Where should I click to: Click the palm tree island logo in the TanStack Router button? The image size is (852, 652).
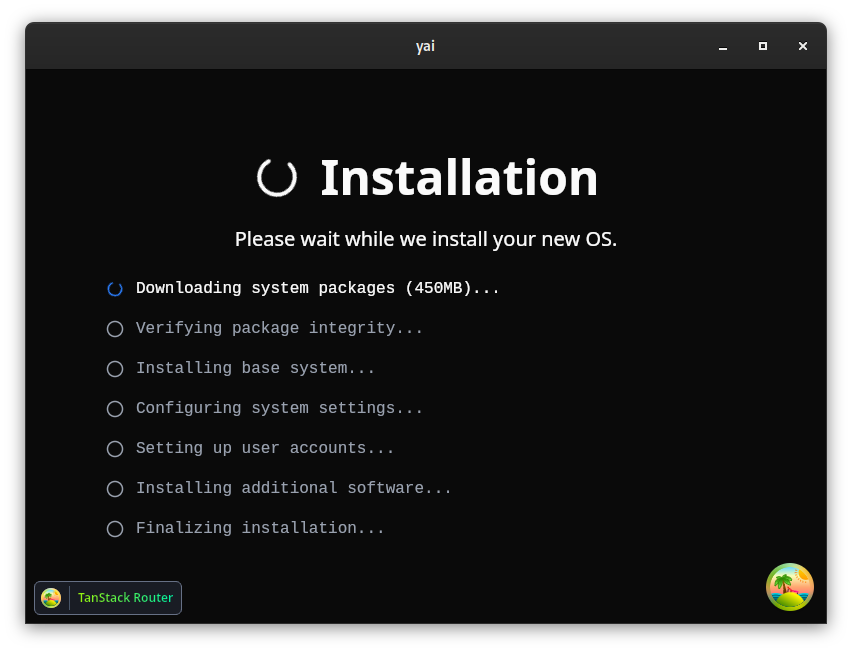click(x=51, y=598)
